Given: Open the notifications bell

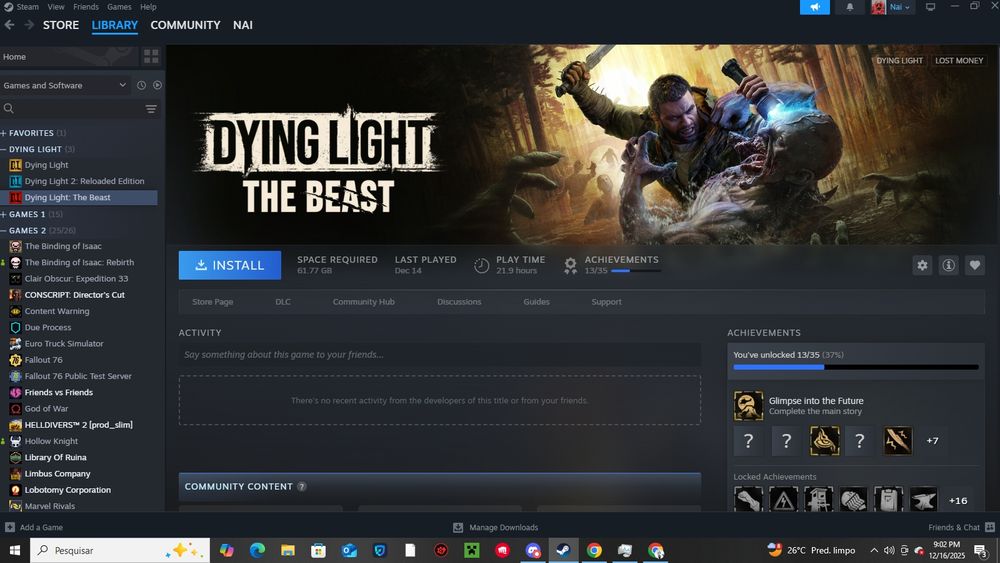Looking at the screenshot, I should coord(849,7).
